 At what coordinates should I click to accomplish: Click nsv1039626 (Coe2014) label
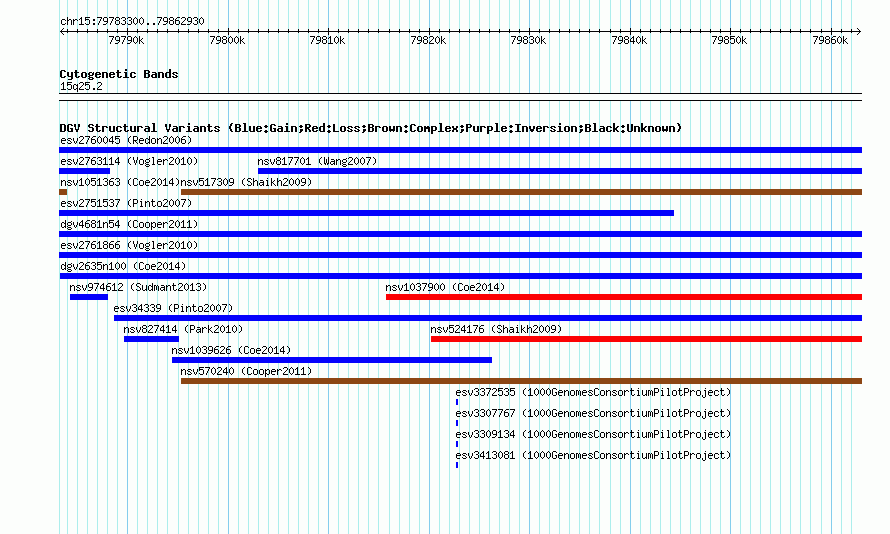pyautogui.click(x=231, y=350)
